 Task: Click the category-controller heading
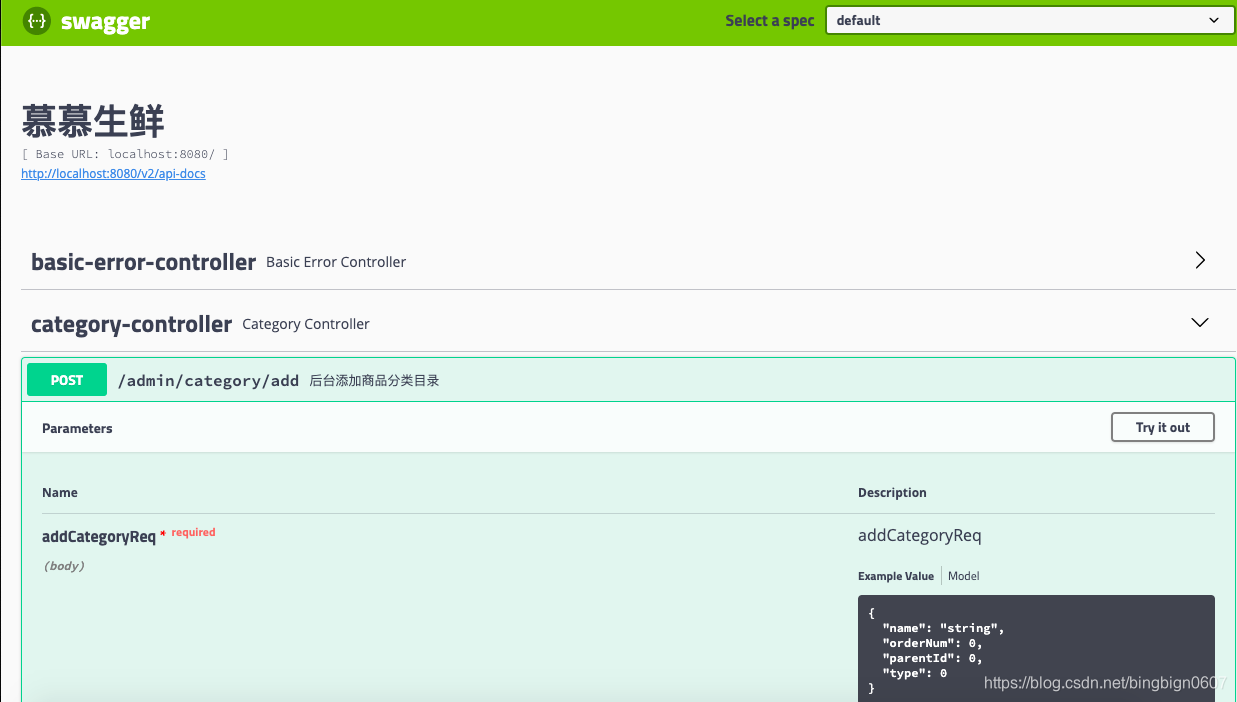click(x=132, y=324)
